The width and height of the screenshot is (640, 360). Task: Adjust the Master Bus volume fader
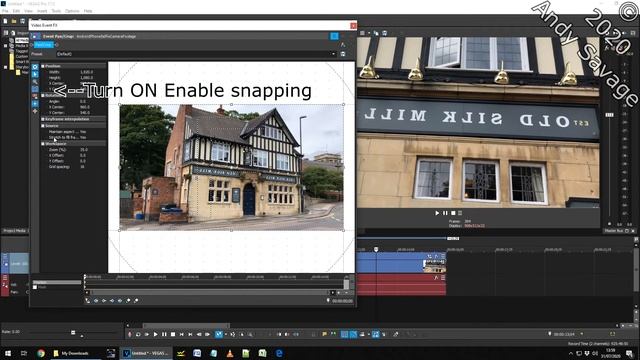tap(609, 115)
